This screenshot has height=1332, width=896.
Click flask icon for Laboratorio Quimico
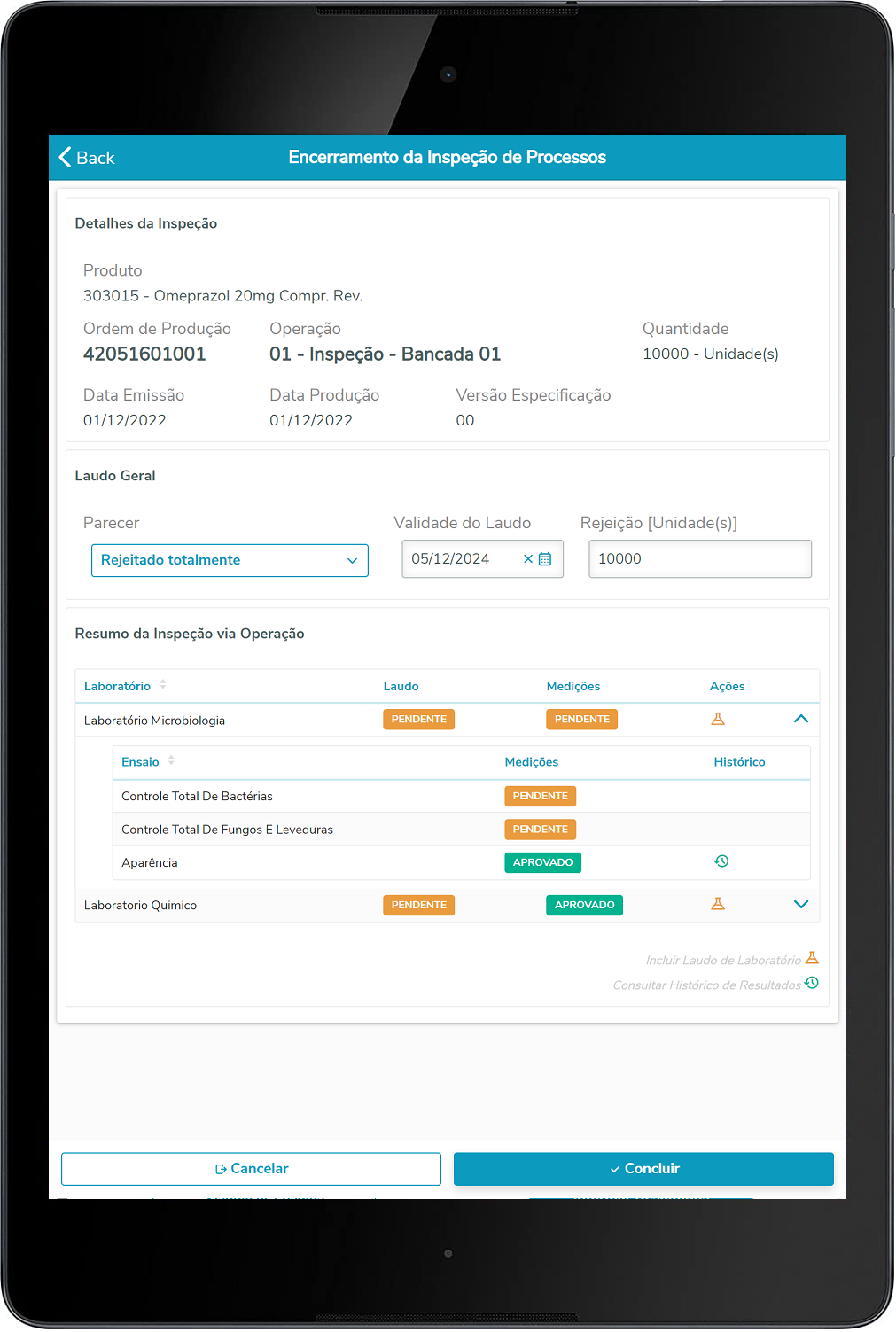(x=718, y=904)
